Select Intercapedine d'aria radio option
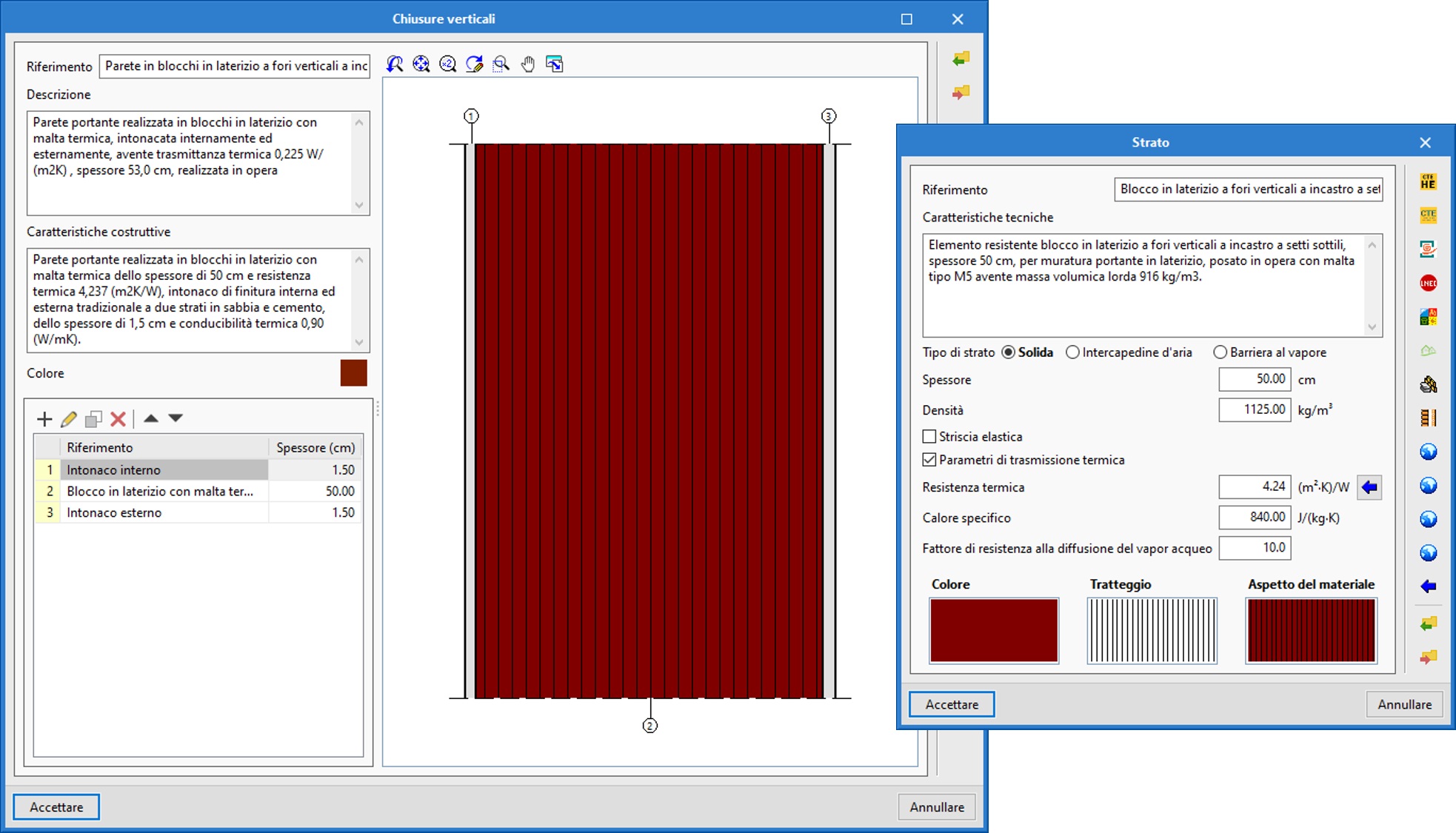This screenshot has width=1456, height=833. point(1129,352)
